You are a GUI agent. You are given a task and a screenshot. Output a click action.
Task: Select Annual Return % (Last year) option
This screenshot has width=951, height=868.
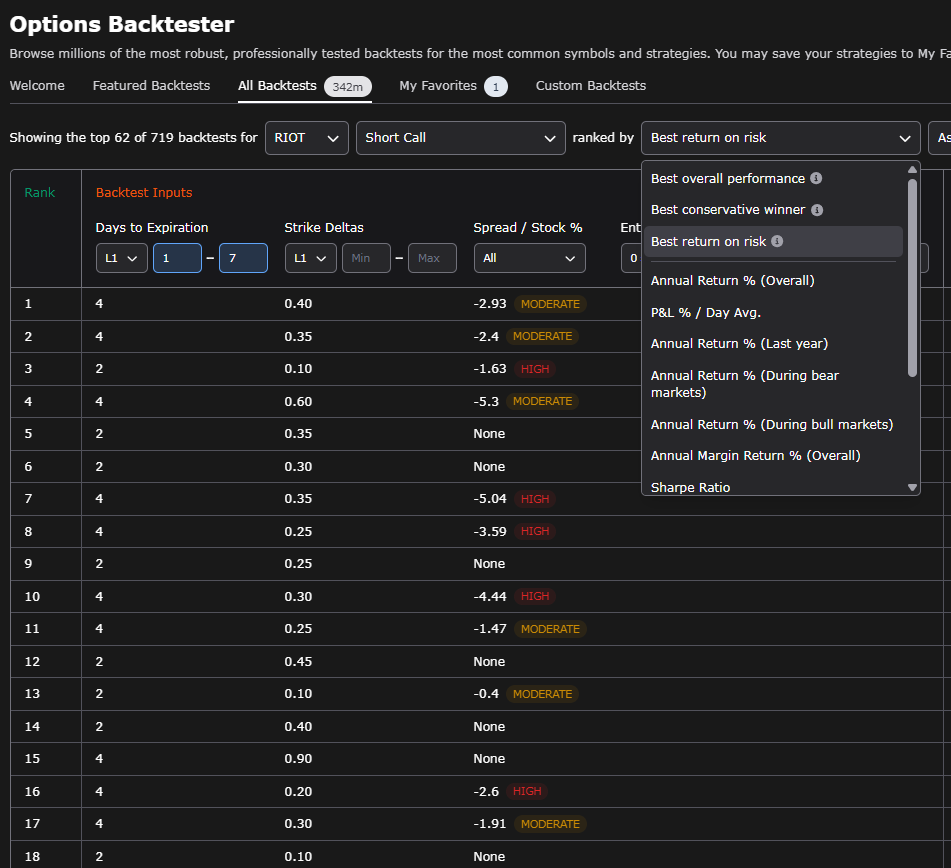pos(773,344)
